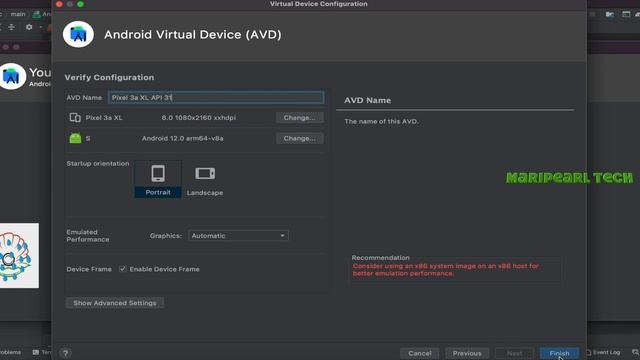This screenshot has width=640, height=360.
Task: Click the green Android system image icon
Action: 75,138
